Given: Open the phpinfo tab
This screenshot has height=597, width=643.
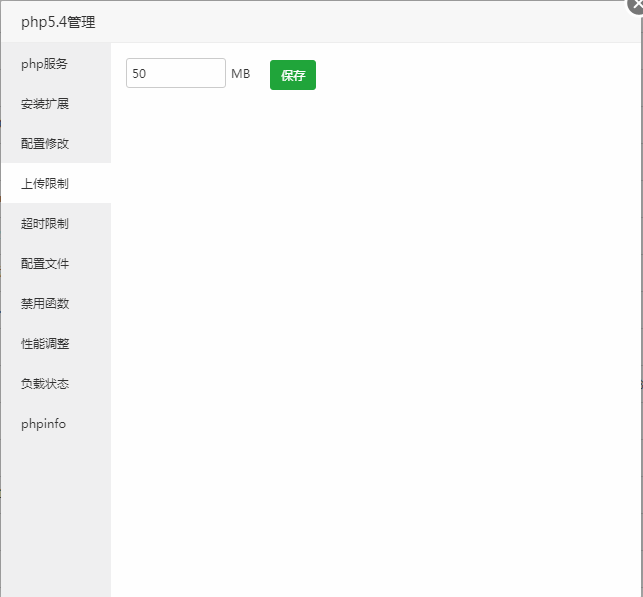Looking at the screenshot, I should click(x=56, y=424).
